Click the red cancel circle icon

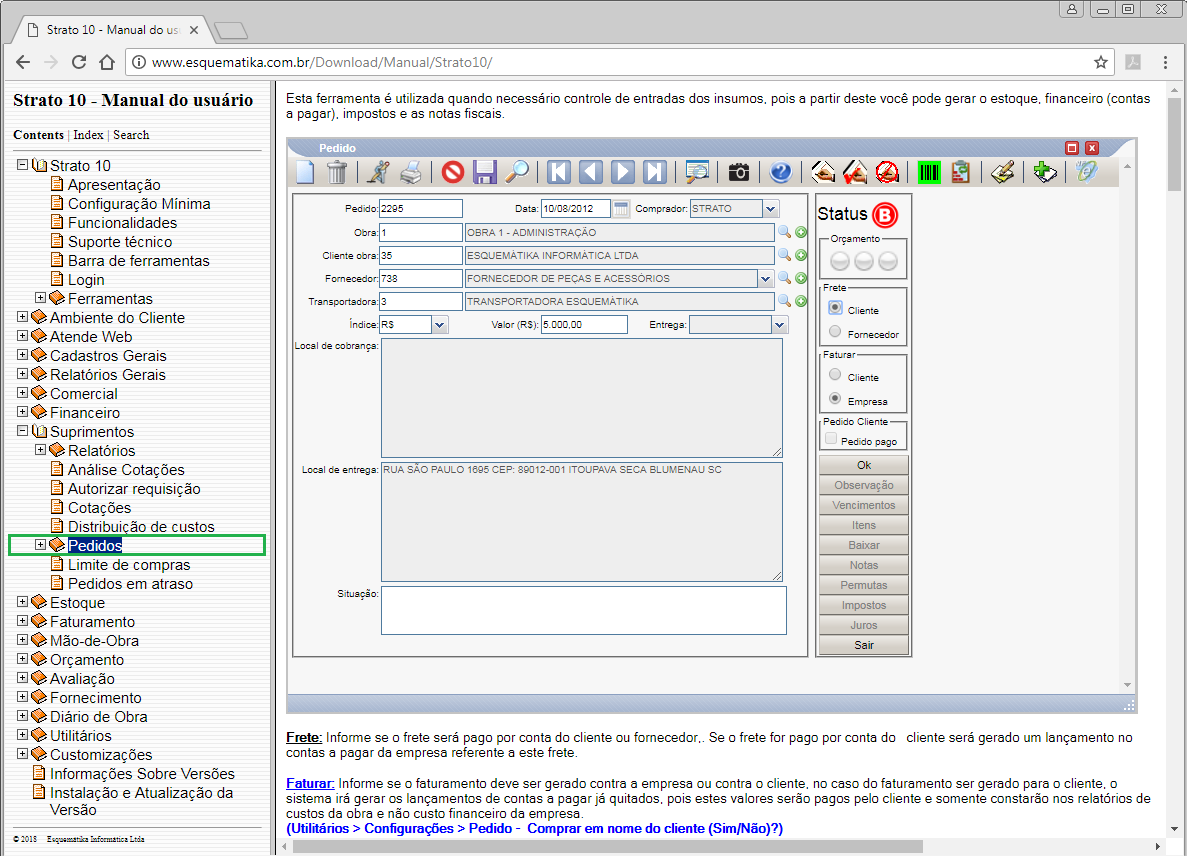tap(453, 172)
